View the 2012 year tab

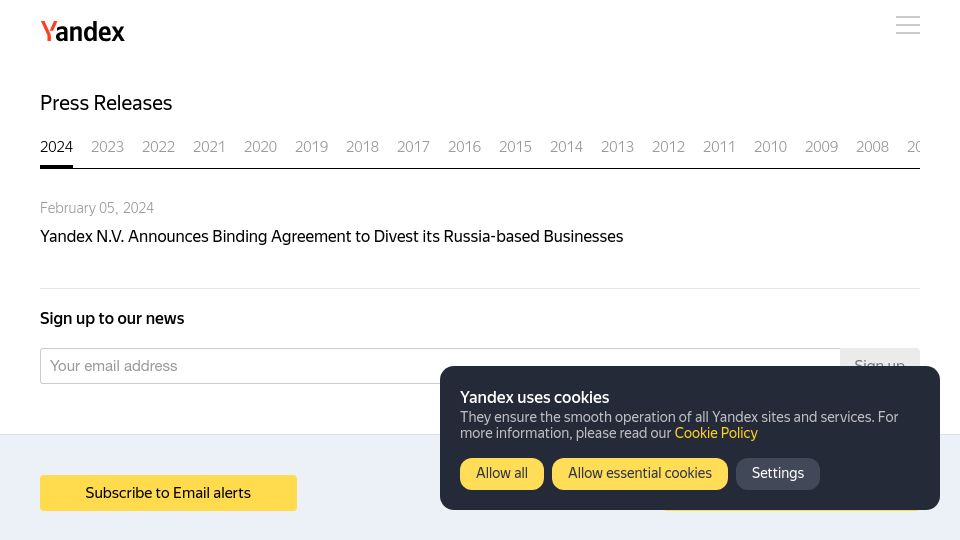668,147
